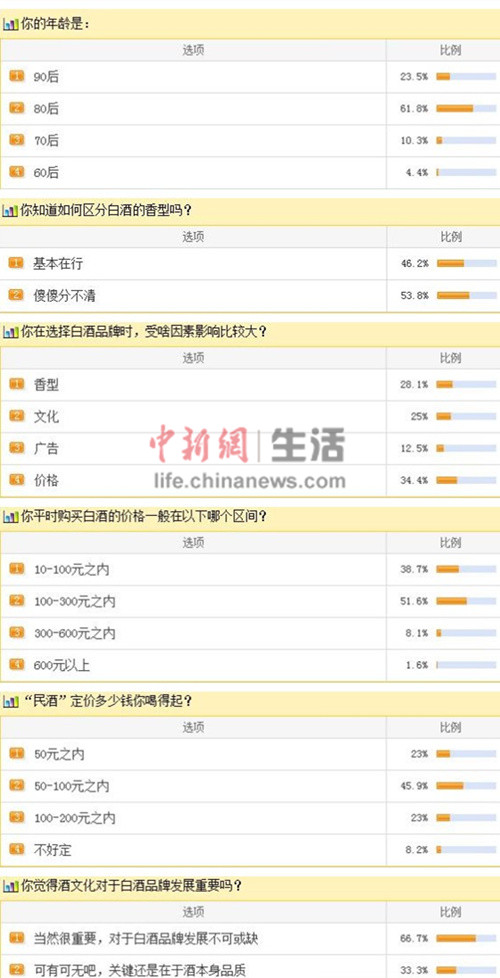Click chart icon beside 你知道如何区分白酒的香型吗
500x978 pixels.
tap(11, 211)
